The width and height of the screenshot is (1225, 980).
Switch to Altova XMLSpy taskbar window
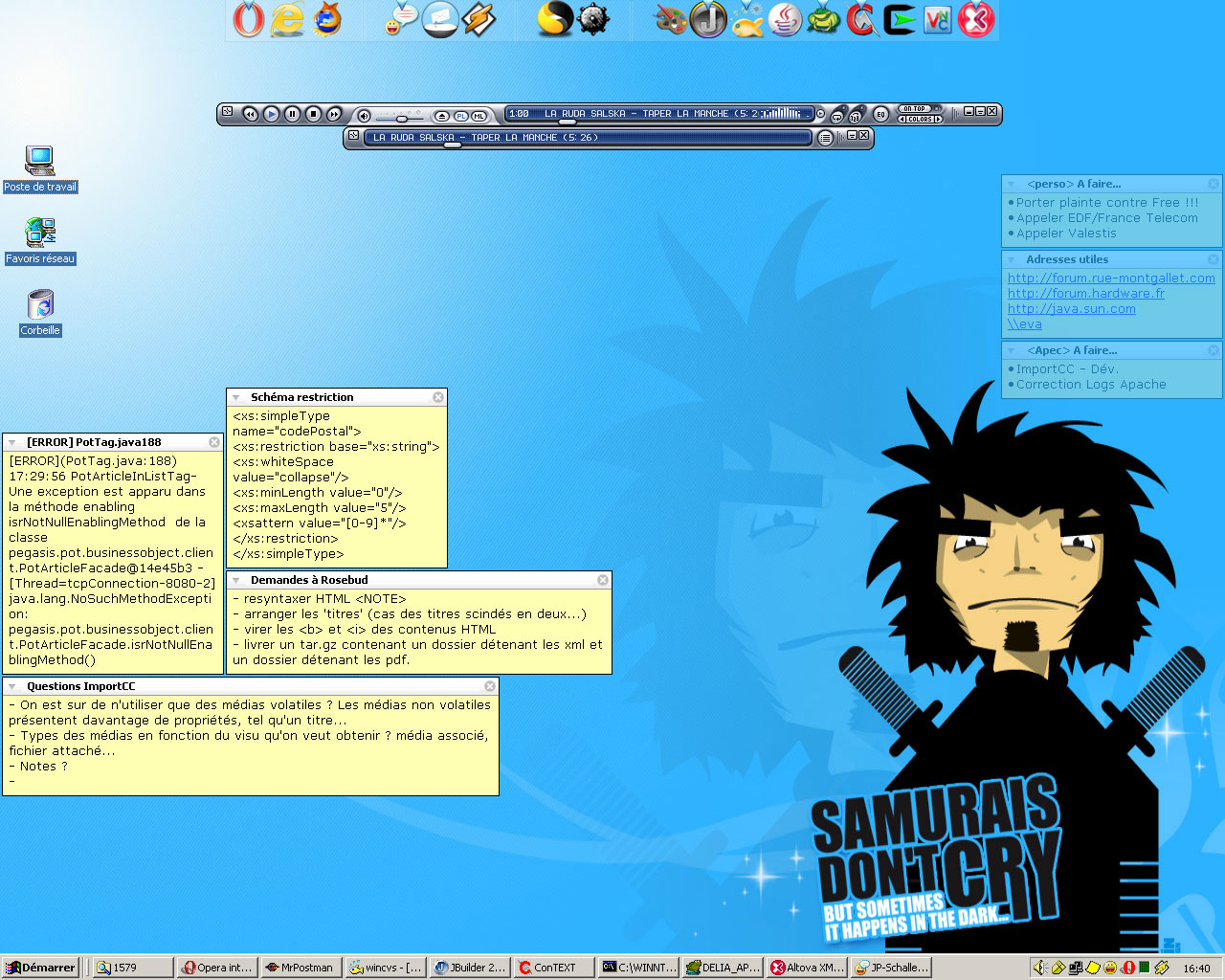pos(807,968)
